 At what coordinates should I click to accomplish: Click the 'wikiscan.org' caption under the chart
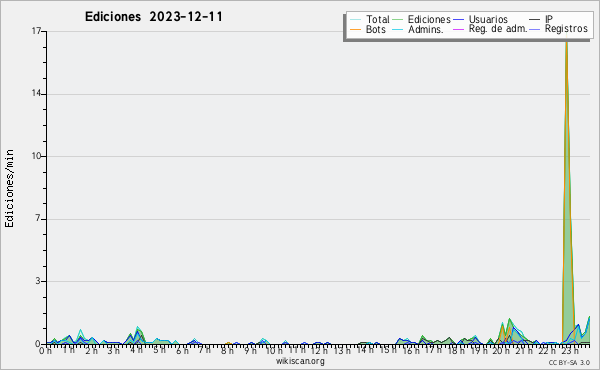(x=300, y=361)
